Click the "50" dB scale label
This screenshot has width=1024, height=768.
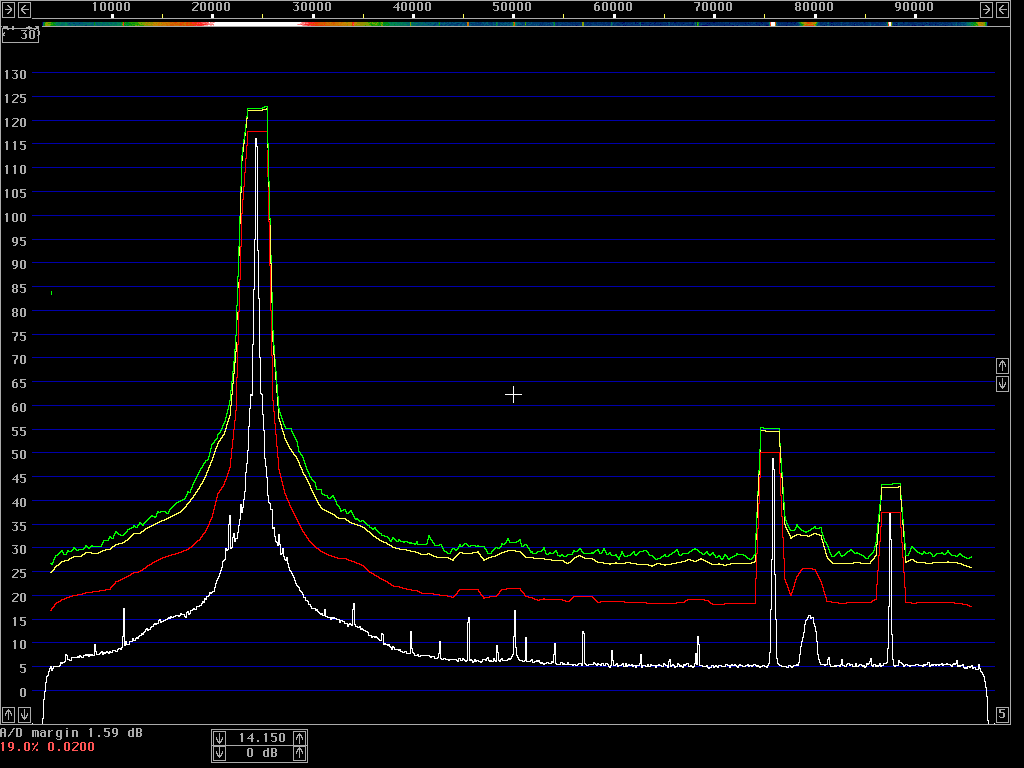pos(19,455)
